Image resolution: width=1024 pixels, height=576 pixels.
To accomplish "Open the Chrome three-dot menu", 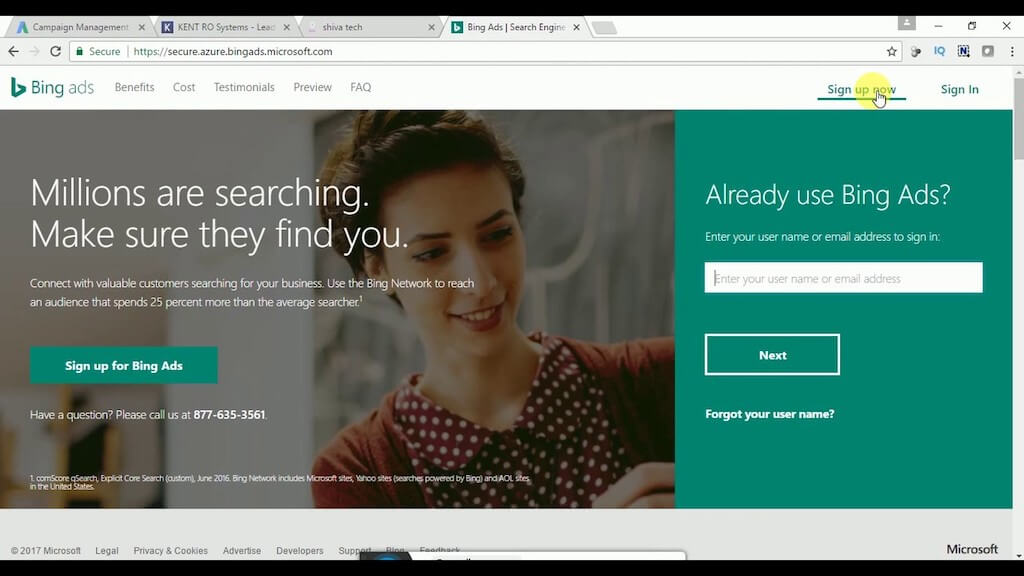I will point(1012,52).
